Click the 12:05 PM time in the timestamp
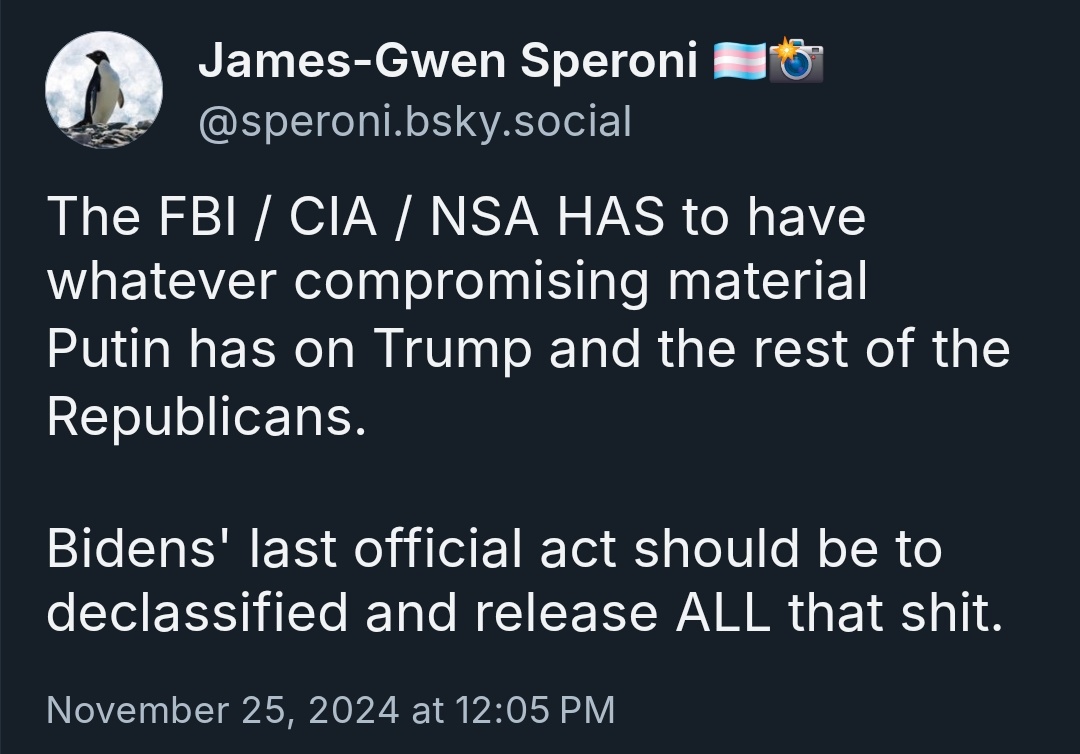 534,710
